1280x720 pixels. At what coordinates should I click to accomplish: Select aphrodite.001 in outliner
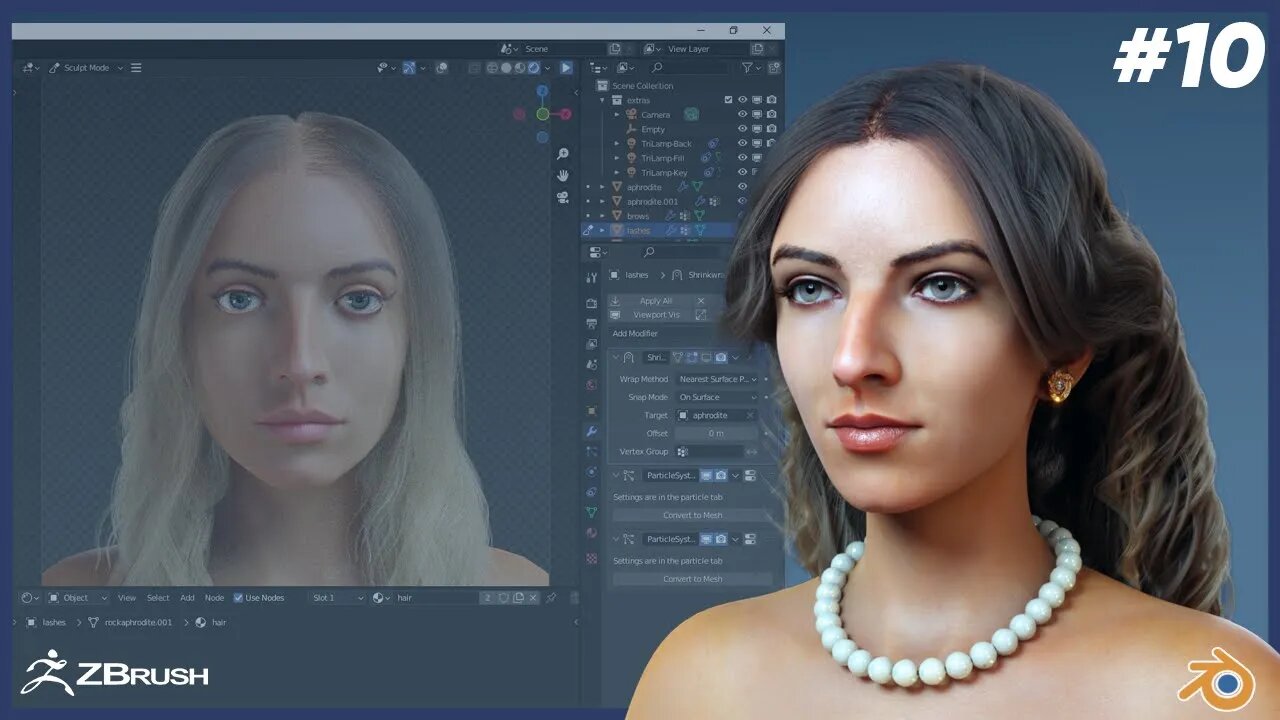click(x=652, y=201)
